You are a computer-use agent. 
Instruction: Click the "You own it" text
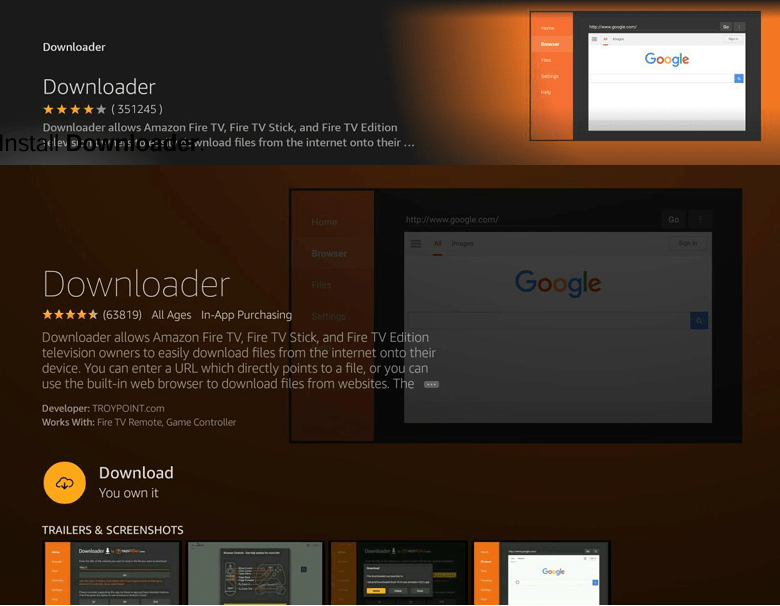pos(128,493)
